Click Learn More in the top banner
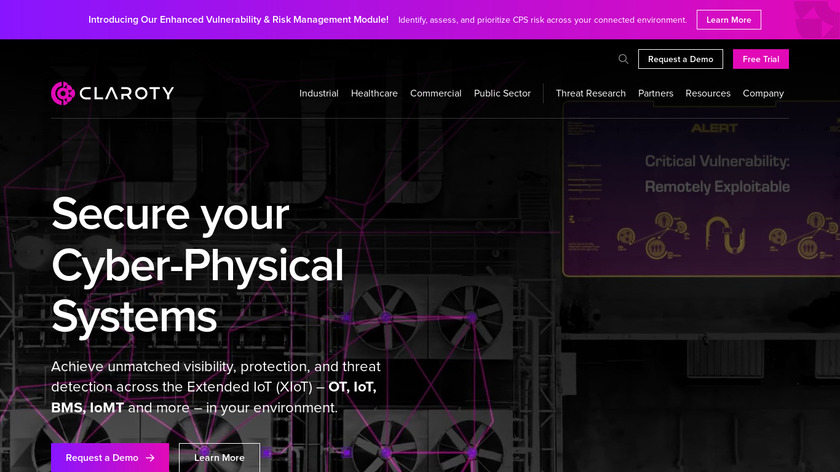Image resolution: width=840 pixels, height=472 pixels. [x=729, y=20]
